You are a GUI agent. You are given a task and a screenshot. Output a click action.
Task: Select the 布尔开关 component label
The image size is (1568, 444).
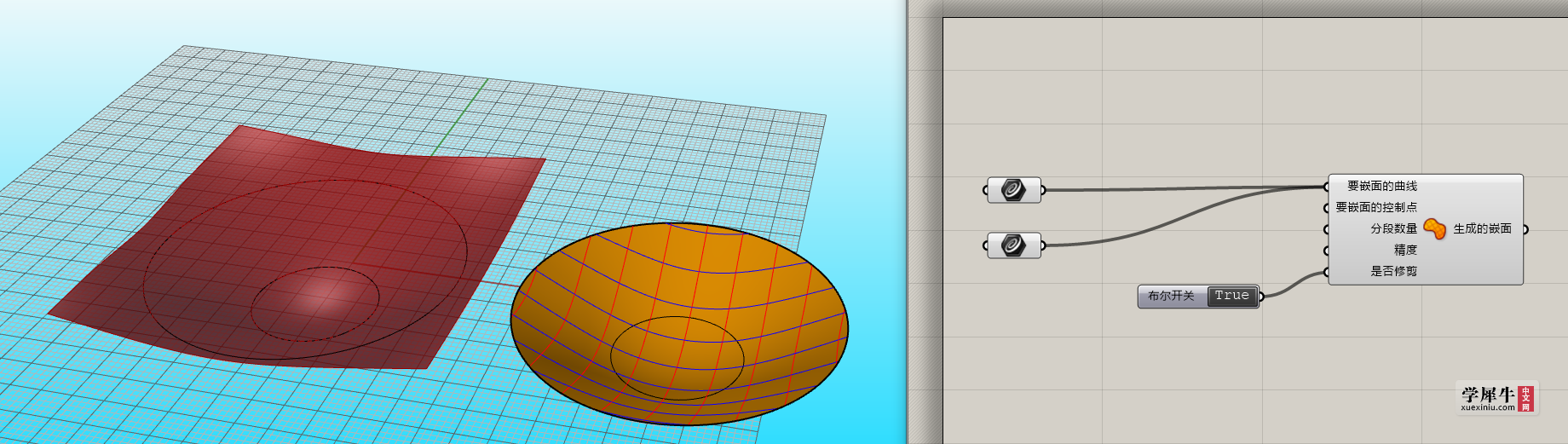tap(1171, 296)
